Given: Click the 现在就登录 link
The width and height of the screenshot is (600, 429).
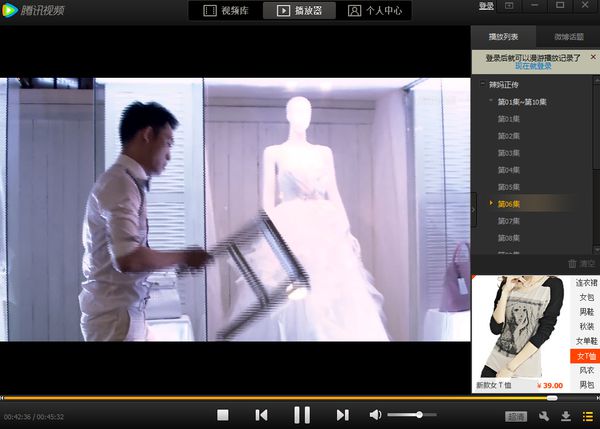Looking at the screenshot, I should (533, 66).
